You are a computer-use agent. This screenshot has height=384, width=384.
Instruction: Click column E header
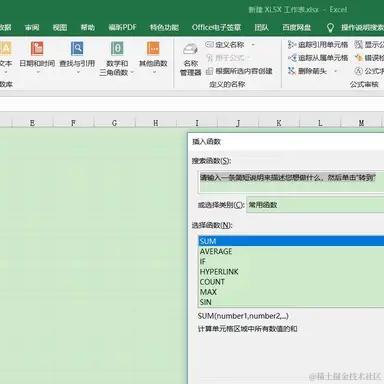32,123
